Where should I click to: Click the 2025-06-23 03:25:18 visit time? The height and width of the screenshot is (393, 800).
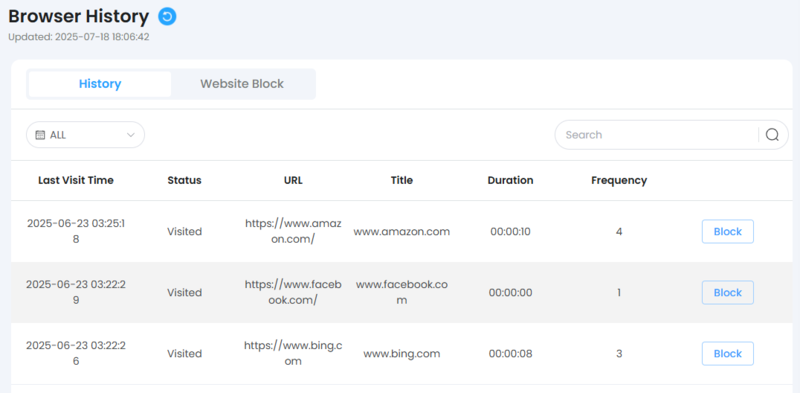coord(76,231)
